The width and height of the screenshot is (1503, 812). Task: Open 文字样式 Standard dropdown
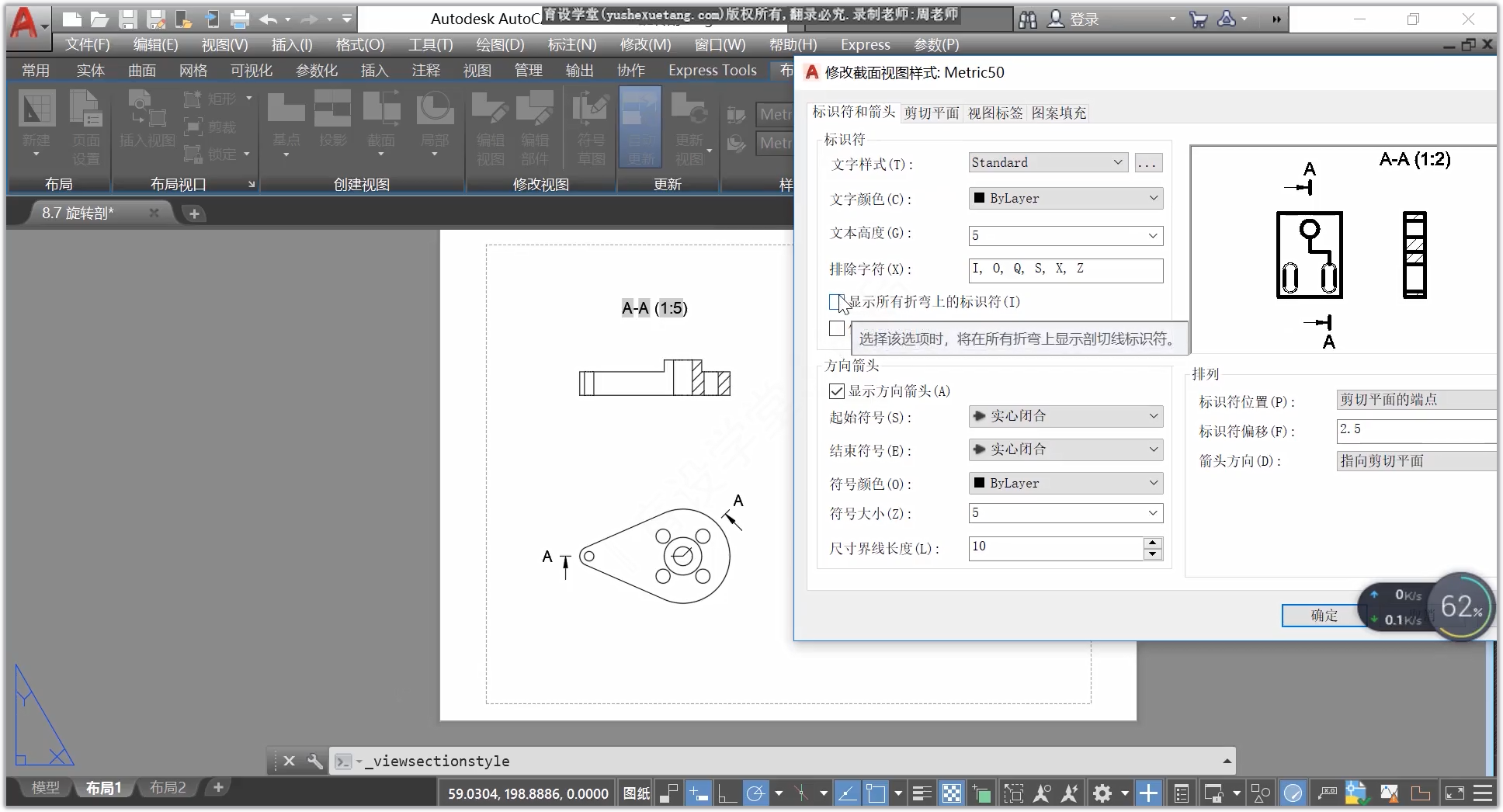[1048, 162]
